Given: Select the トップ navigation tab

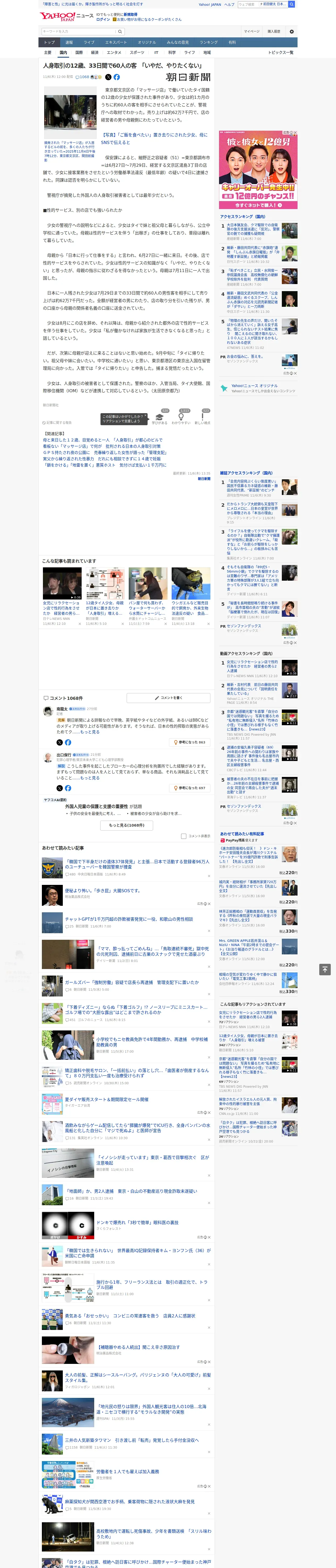Looking at the screenshot, I should pyautogui.click(x=49, y=43).
